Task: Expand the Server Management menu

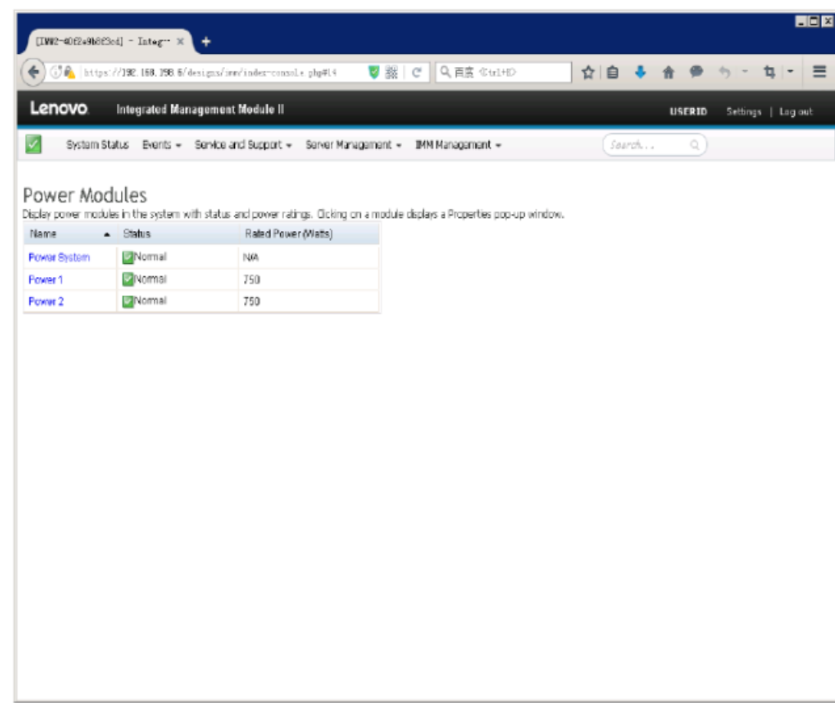Action: (x=353, y=145)
